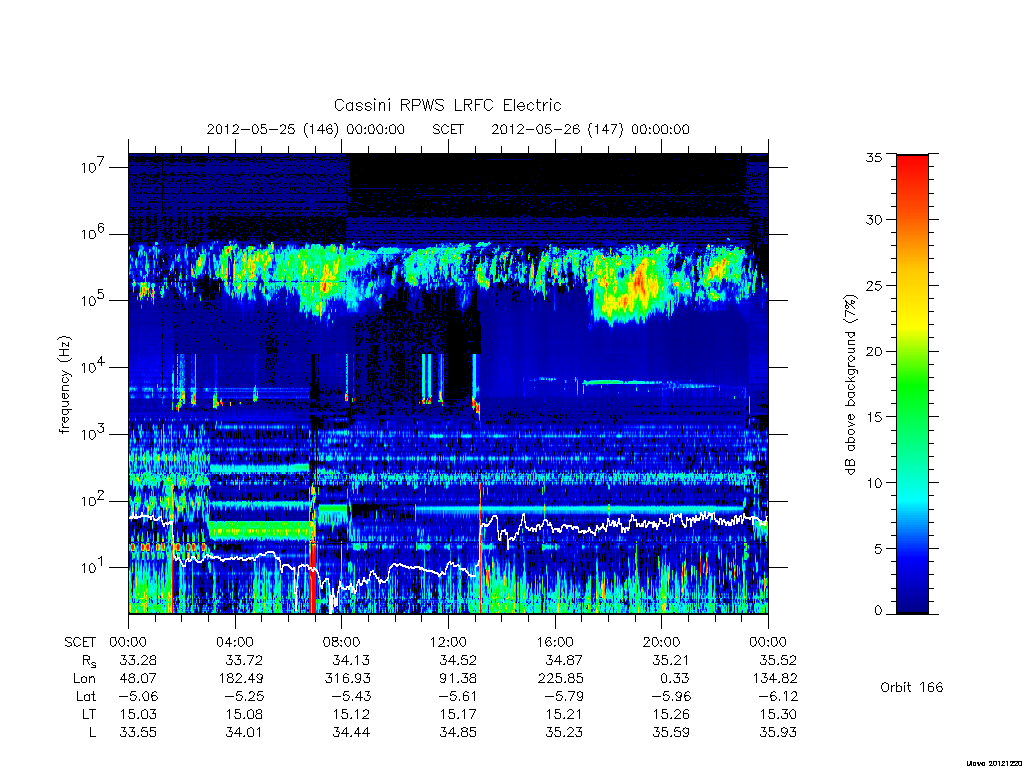Click the 20 label on the color bar
The image size is (1024, 768).
pos(874,351)
